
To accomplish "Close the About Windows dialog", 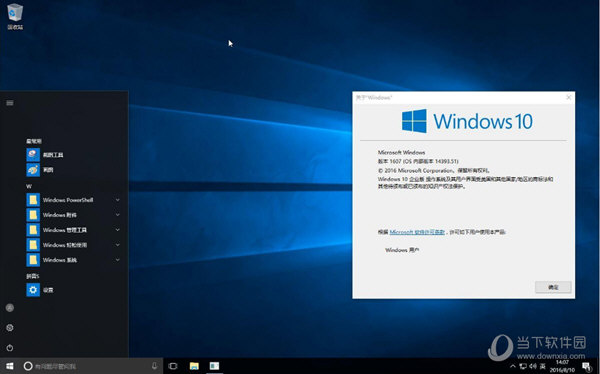I will pyautogui.click(x=569, y=97).
